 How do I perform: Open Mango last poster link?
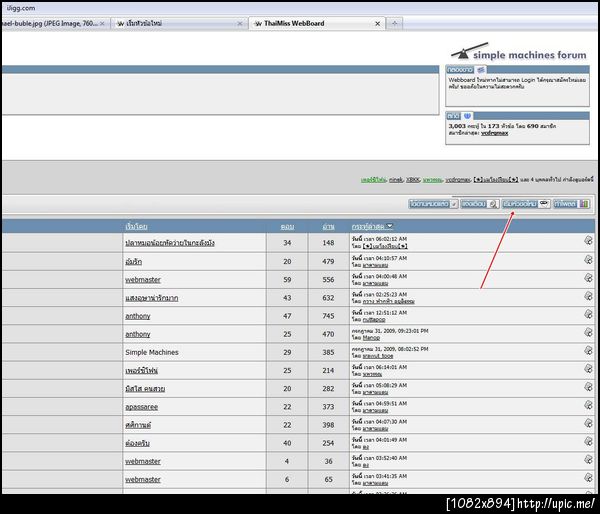point(371,338)
